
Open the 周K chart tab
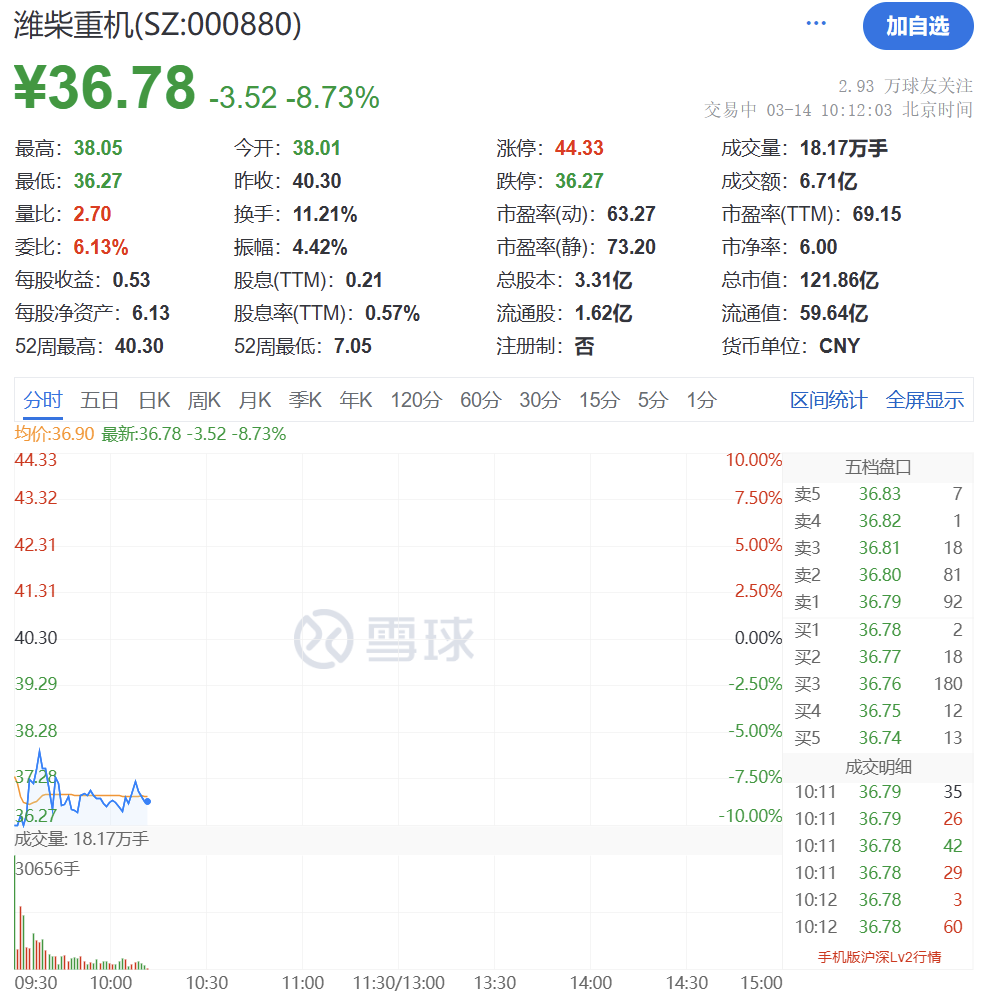click(x=204, y=400)
